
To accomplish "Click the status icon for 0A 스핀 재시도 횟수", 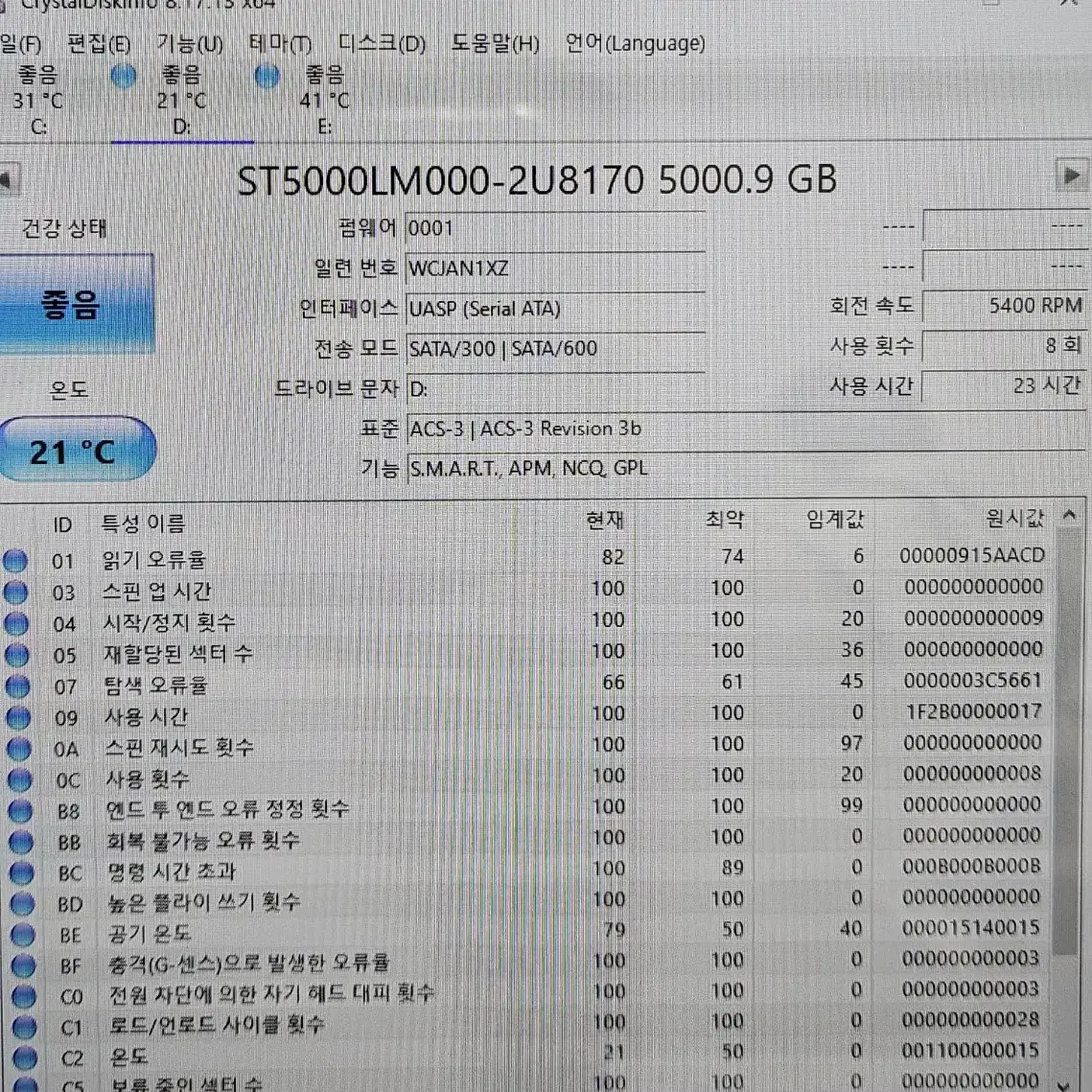I will [x=19, y=749].
